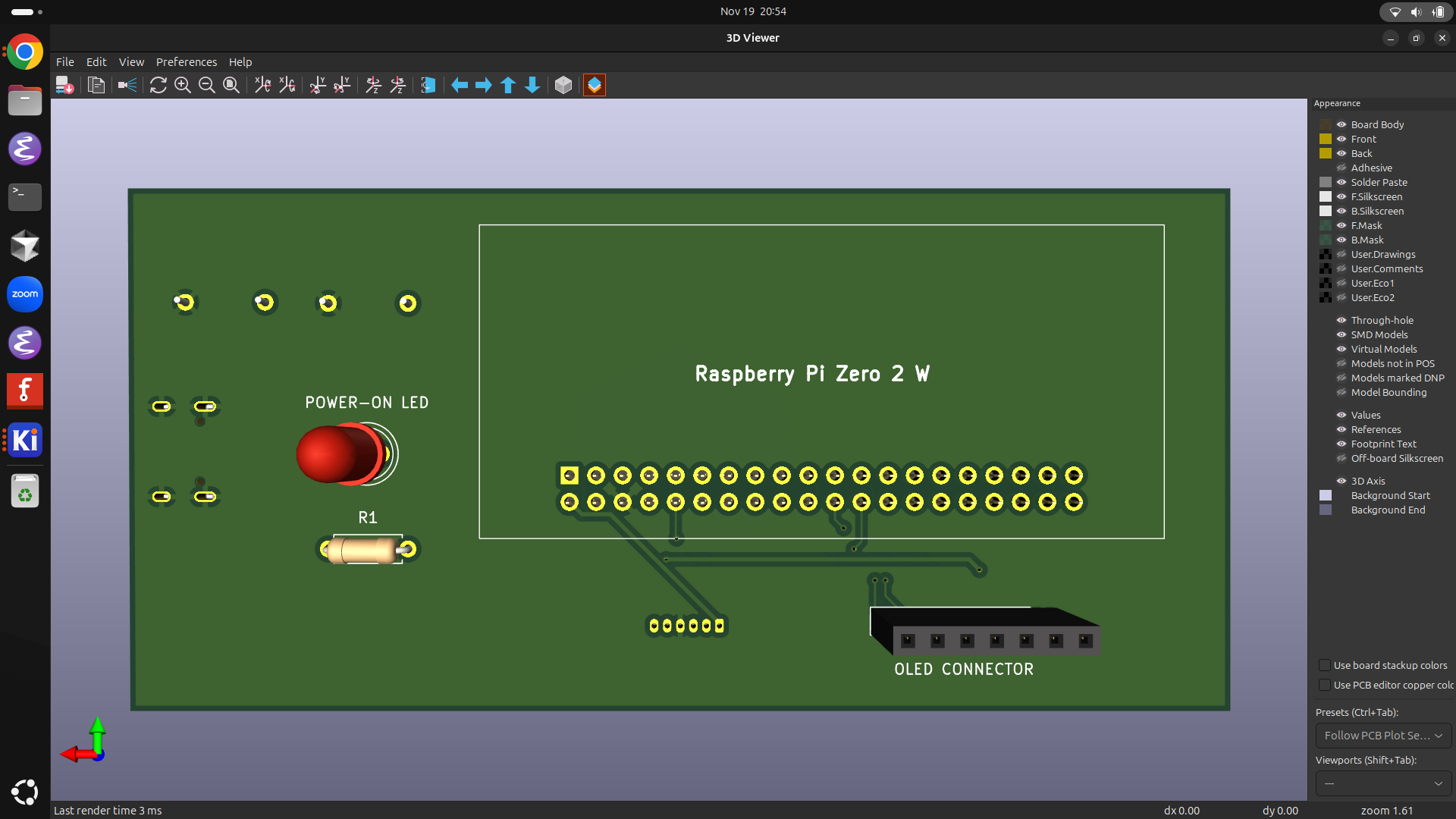
Task: Enable the orthographic projection icon
Action: click(563, 85)
